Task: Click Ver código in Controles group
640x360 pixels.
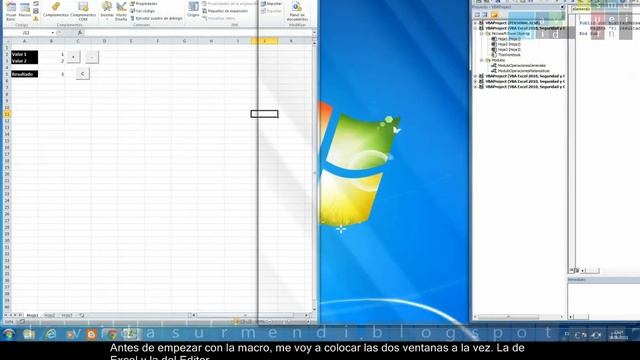Action: point(142,11)
